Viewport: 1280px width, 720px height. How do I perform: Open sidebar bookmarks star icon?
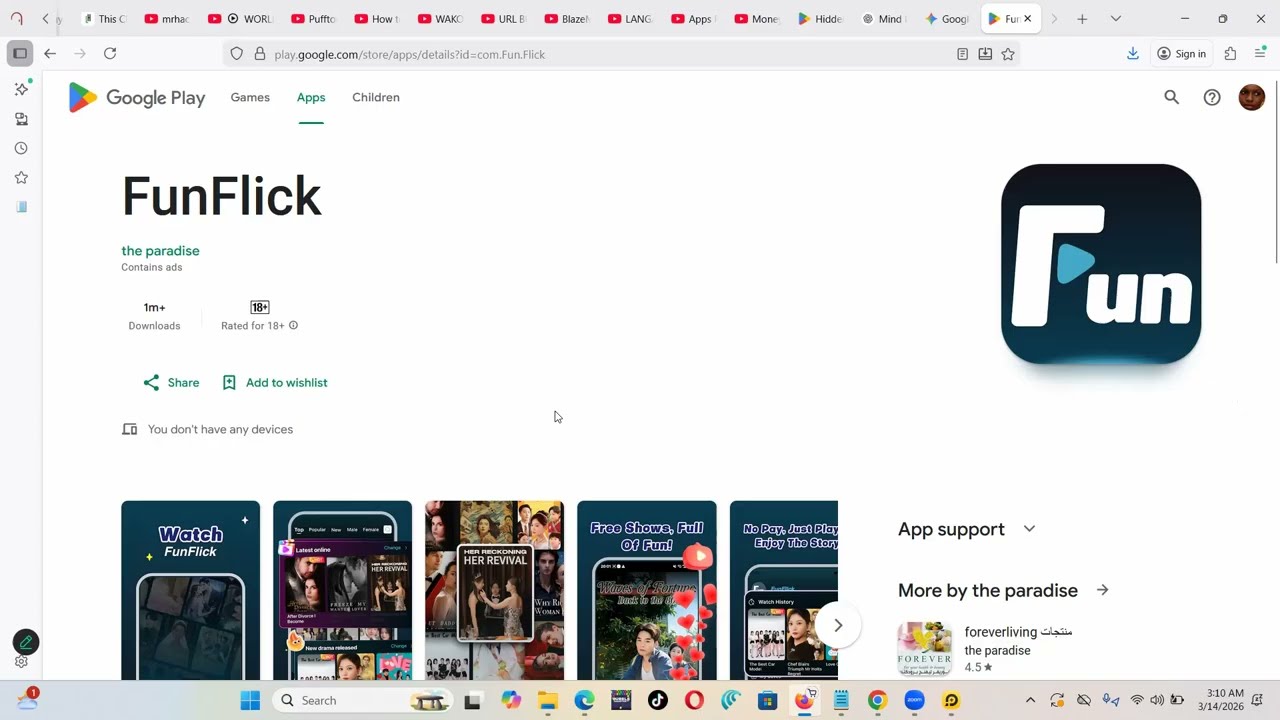21,177
